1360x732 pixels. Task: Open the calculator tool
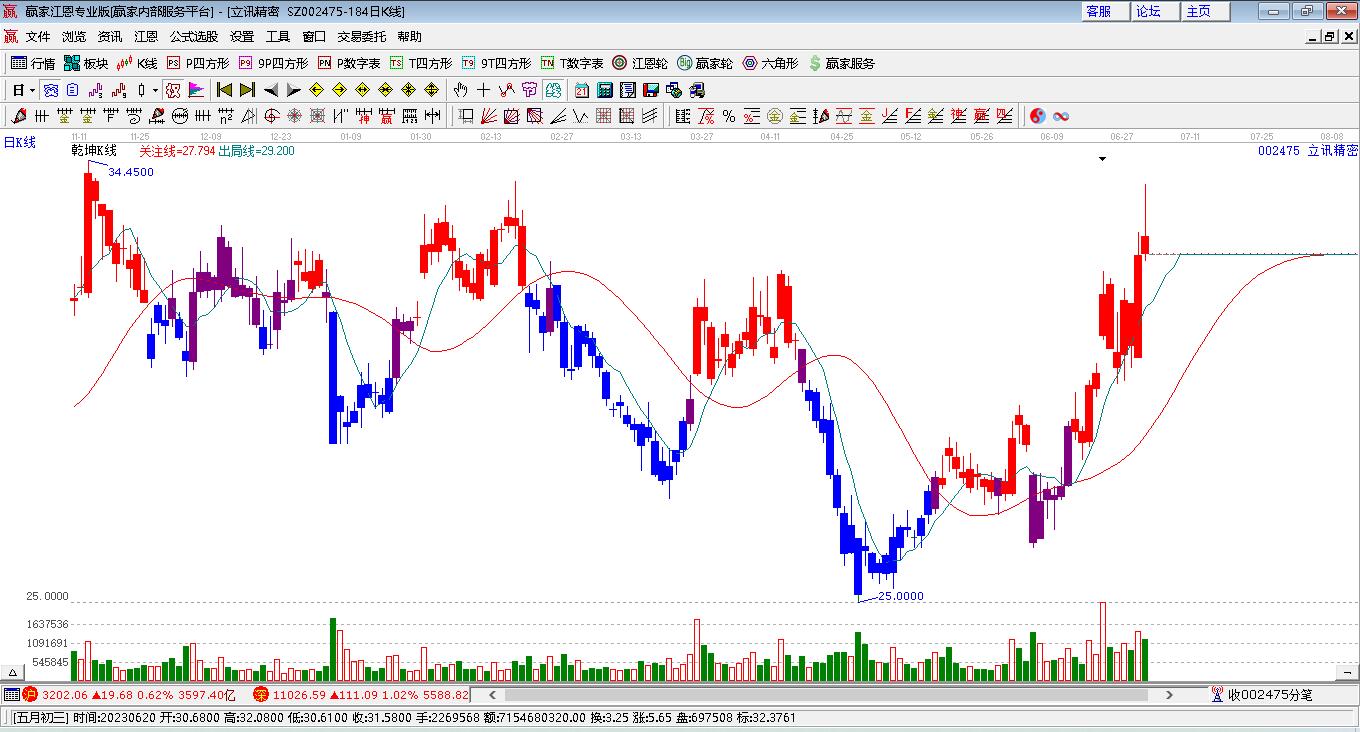click(604, 90)
